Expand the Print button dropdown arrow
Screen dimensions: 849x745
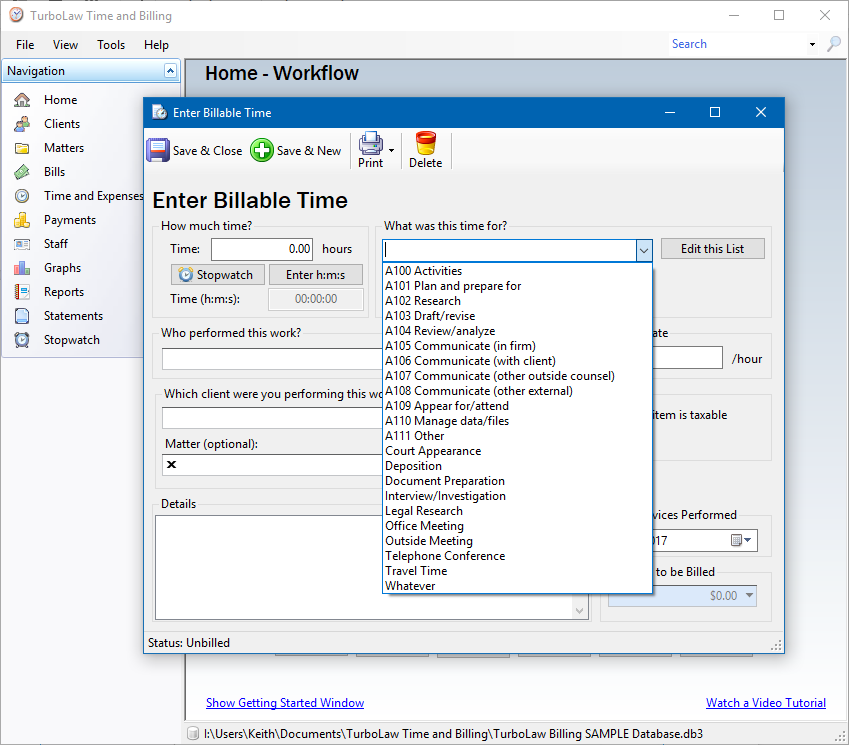click(391, 151)
